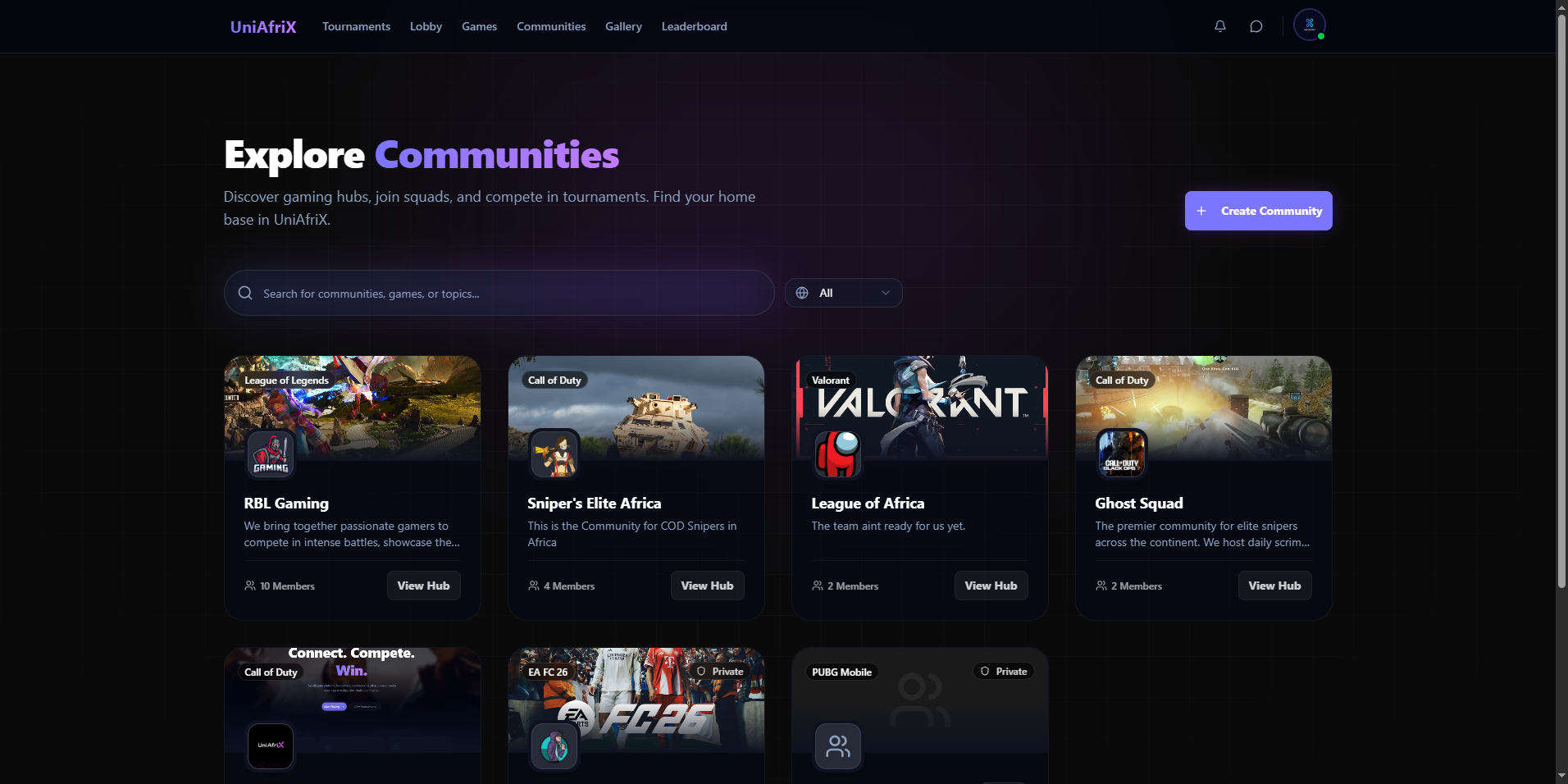The height and width of the screenshot is (784, 1568).
Task: Click the shield icon on PUBG Mobile card
Action: tap(985, 672)
